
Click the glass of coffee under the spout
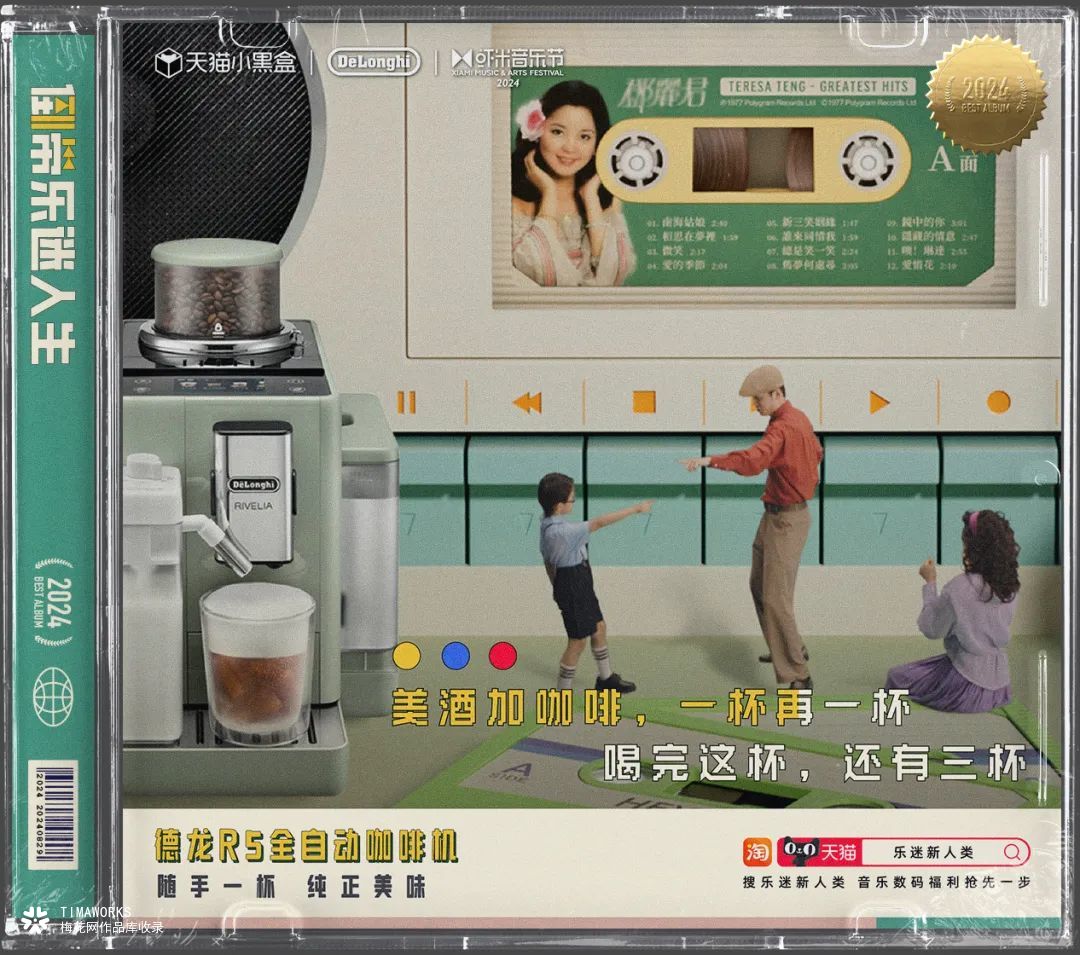[258, 663]
